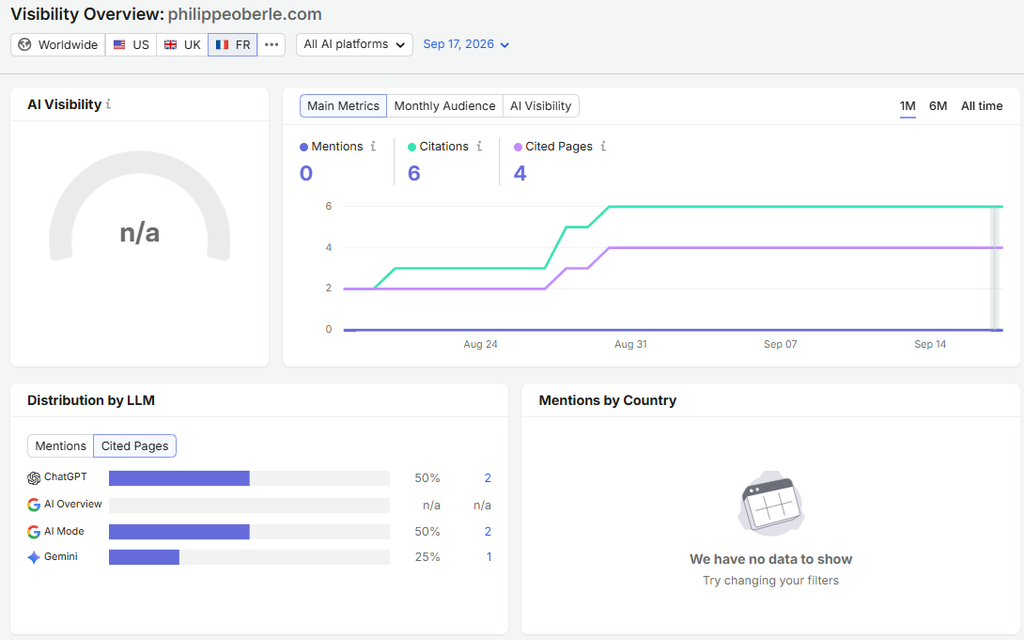The image size is (1024, 640).
Task: Click the Google icon for AI Overview
Action: pos(34,505)
